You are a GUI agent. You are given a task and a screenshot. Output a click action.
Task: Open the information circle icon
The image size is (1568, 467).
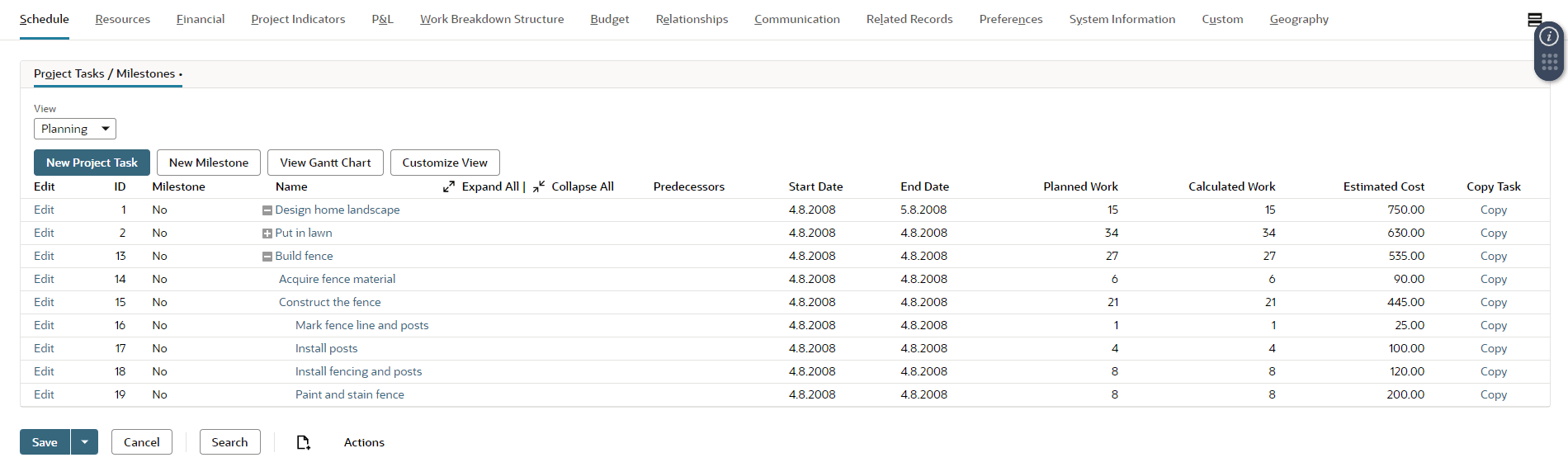tap(1549, 36)
